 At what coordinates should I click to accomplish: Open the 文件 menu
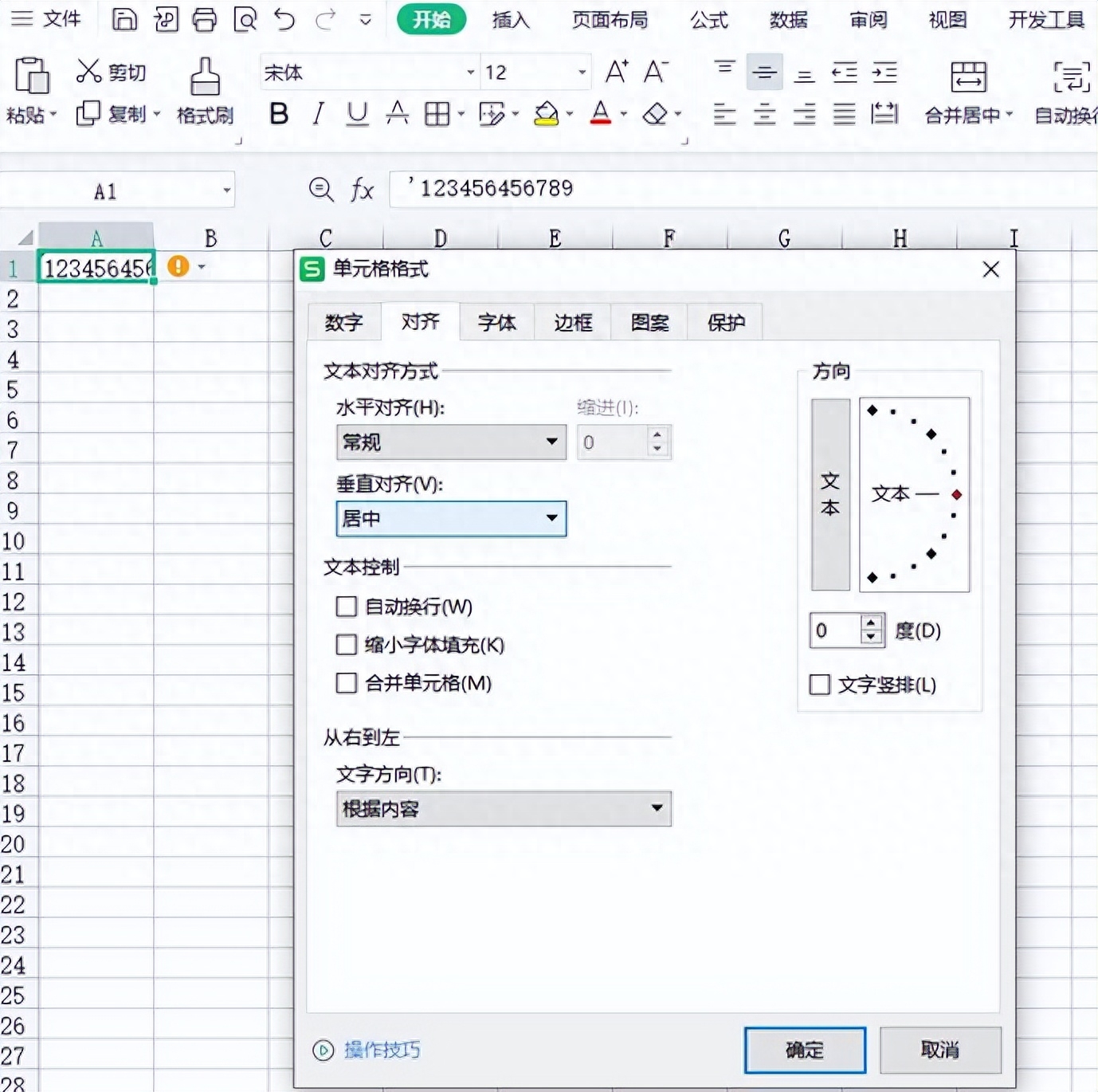point(46,18)
